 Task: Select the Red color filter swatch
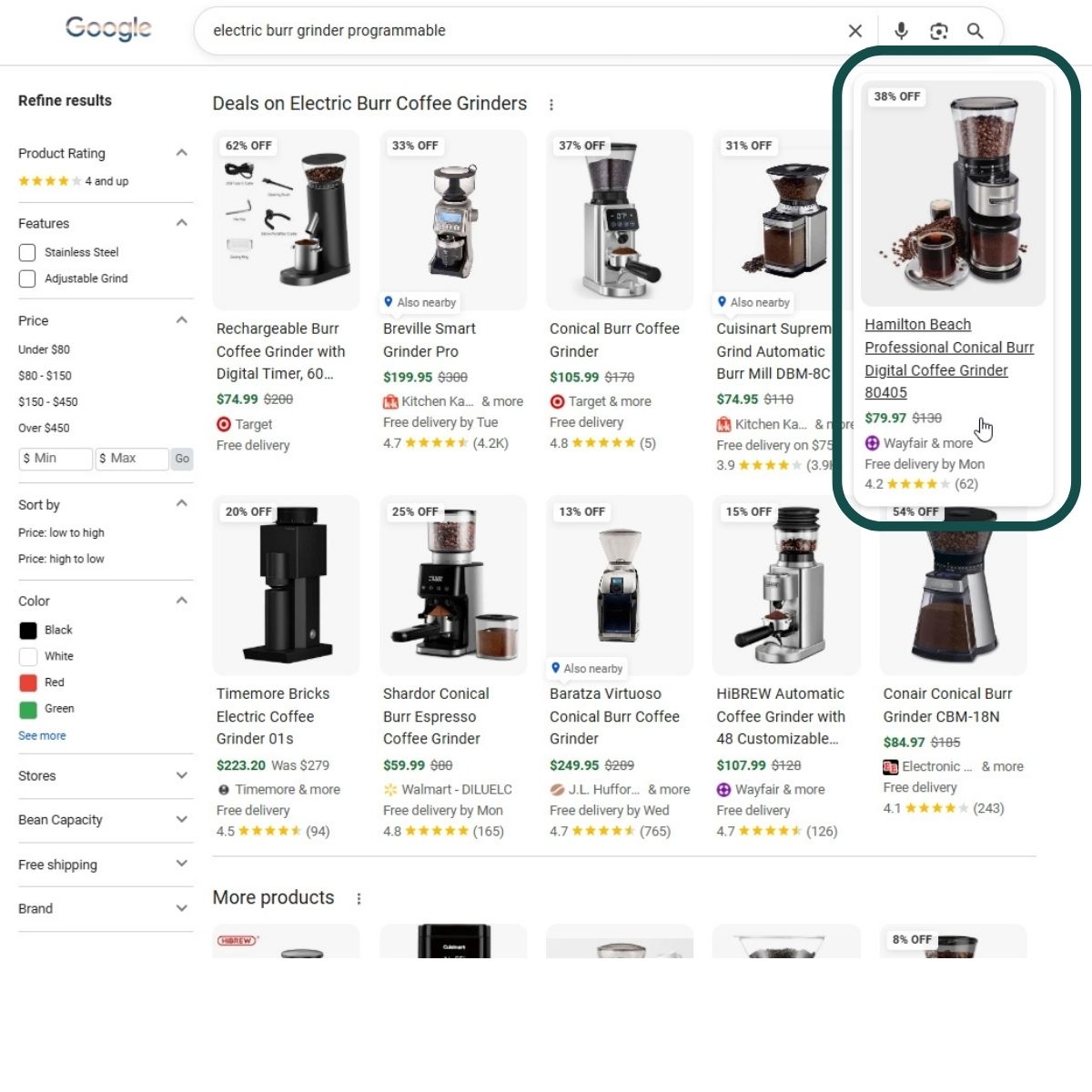point(28,682)
